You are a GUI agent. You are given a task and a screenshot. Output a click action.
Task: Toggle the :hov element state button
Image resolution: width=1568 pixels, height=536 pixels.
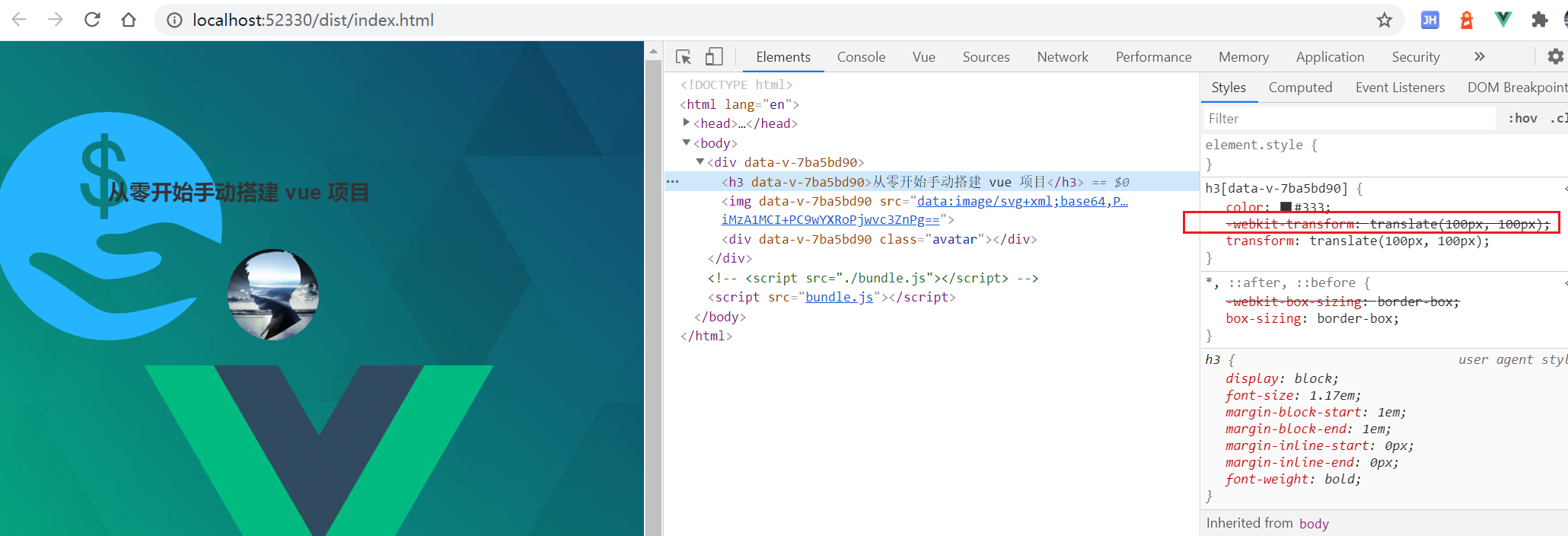click(1522, 119)
